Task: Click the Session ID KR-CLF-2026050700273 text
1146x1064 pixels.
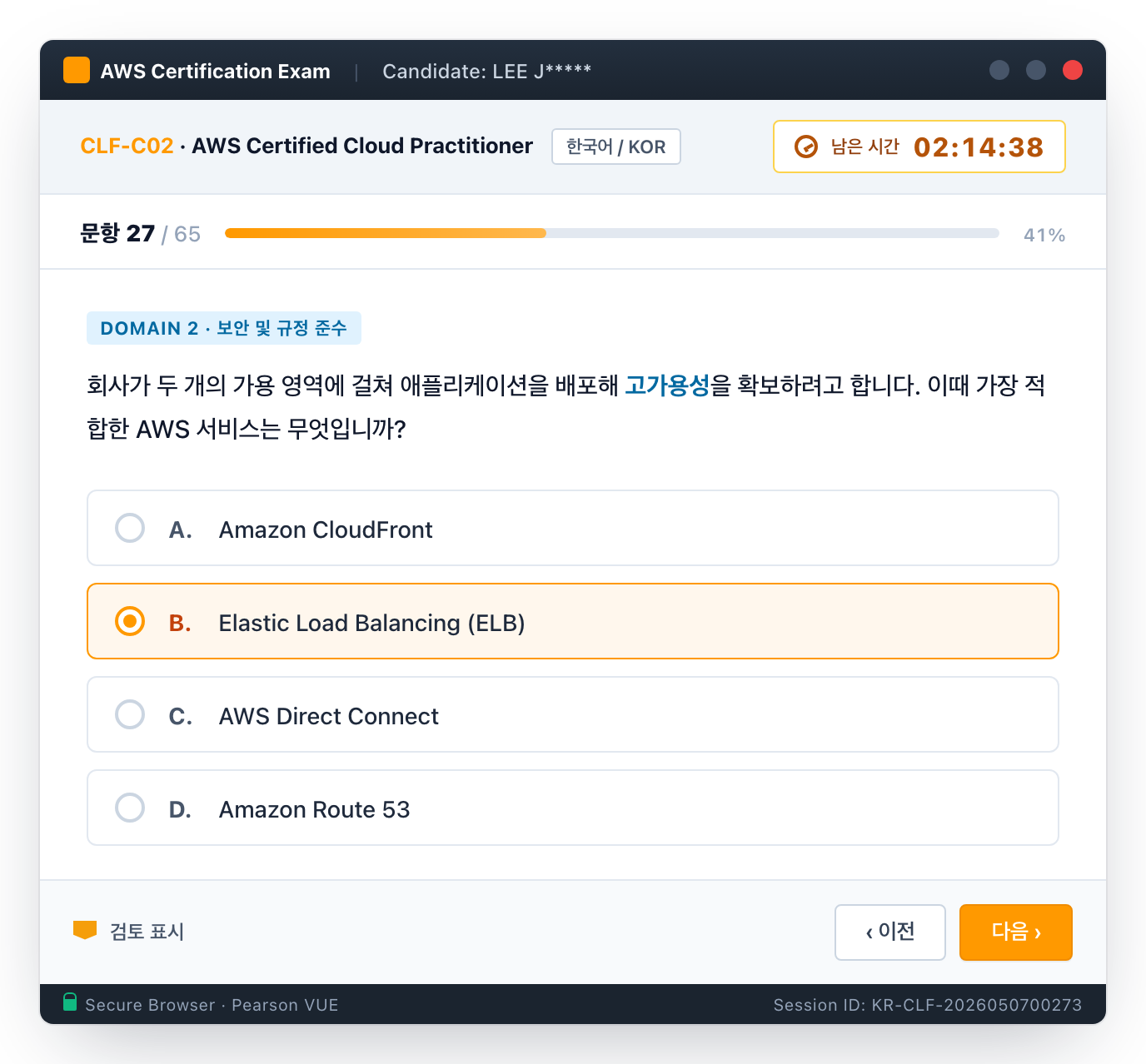Action: point(928,1005)
